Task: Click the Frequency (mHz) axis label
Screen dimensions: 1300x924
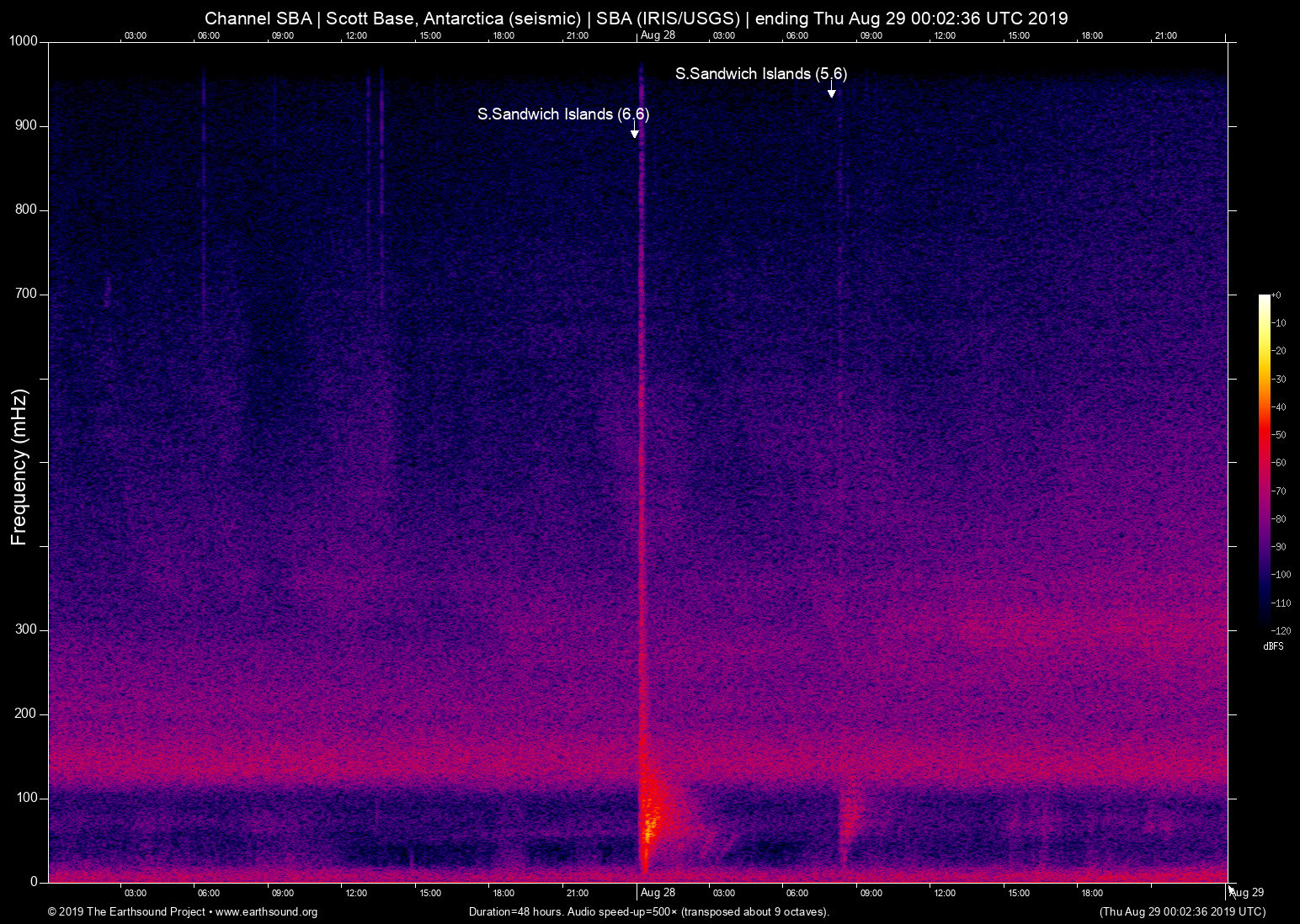Action: (x=19, y=467)
